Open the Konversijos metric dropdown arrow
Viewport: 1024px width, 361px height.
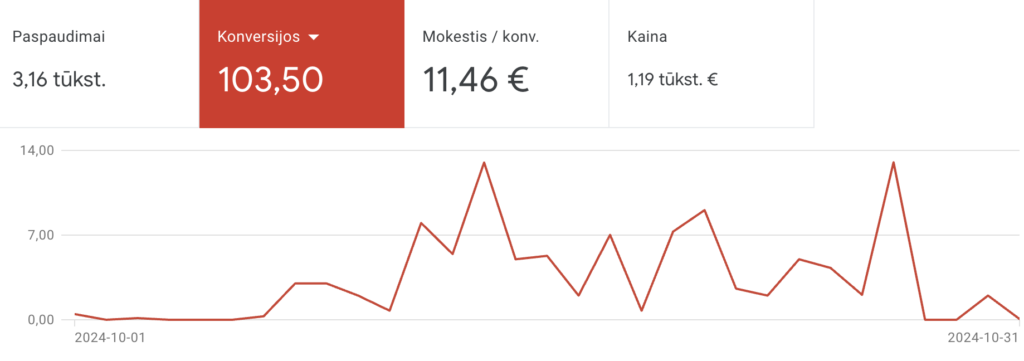coord(313,38)
